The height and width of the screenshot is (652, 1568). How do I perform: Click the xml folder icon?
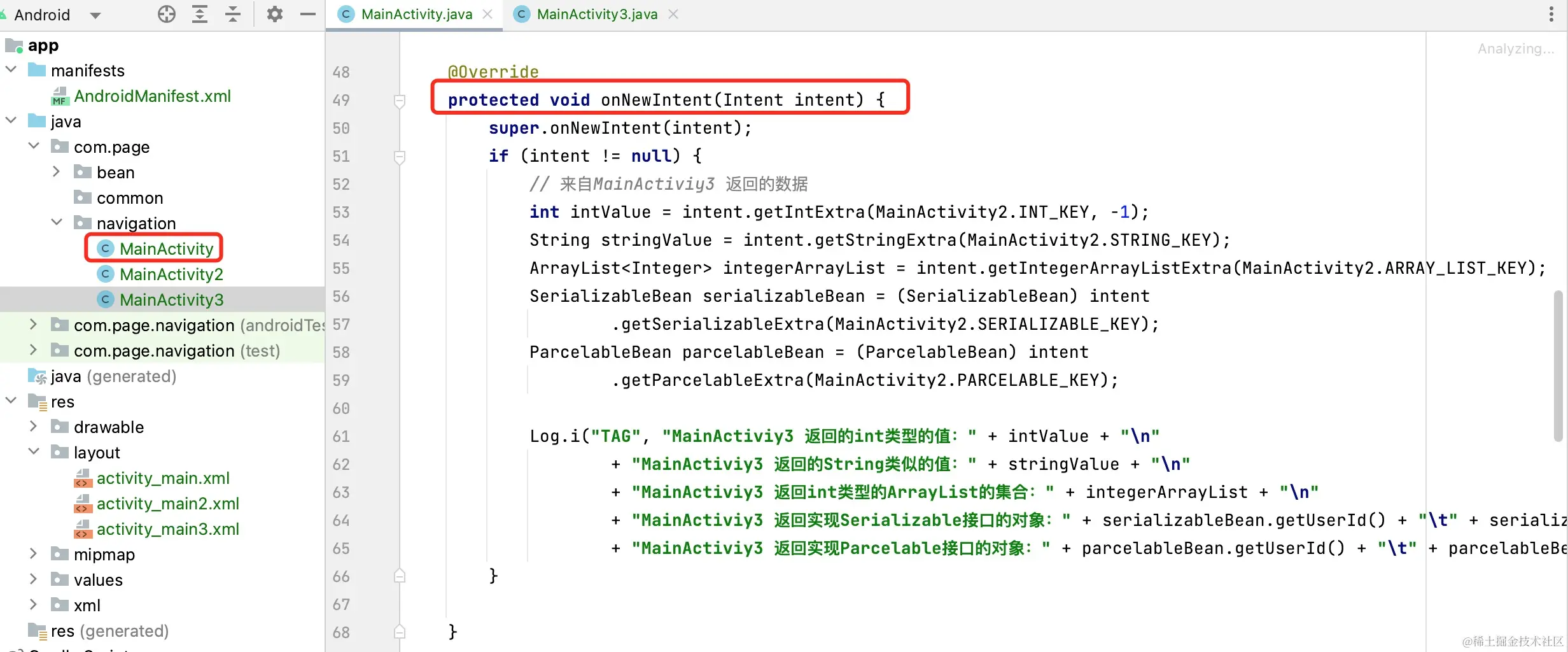tap(60, 604)
